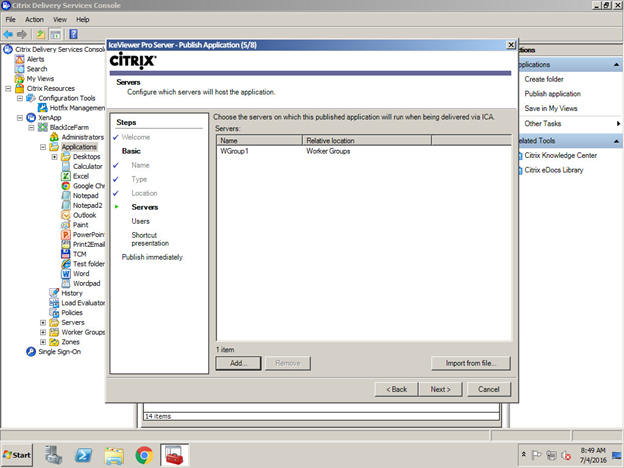Select the Administrators icon in tree

point(54,137)
